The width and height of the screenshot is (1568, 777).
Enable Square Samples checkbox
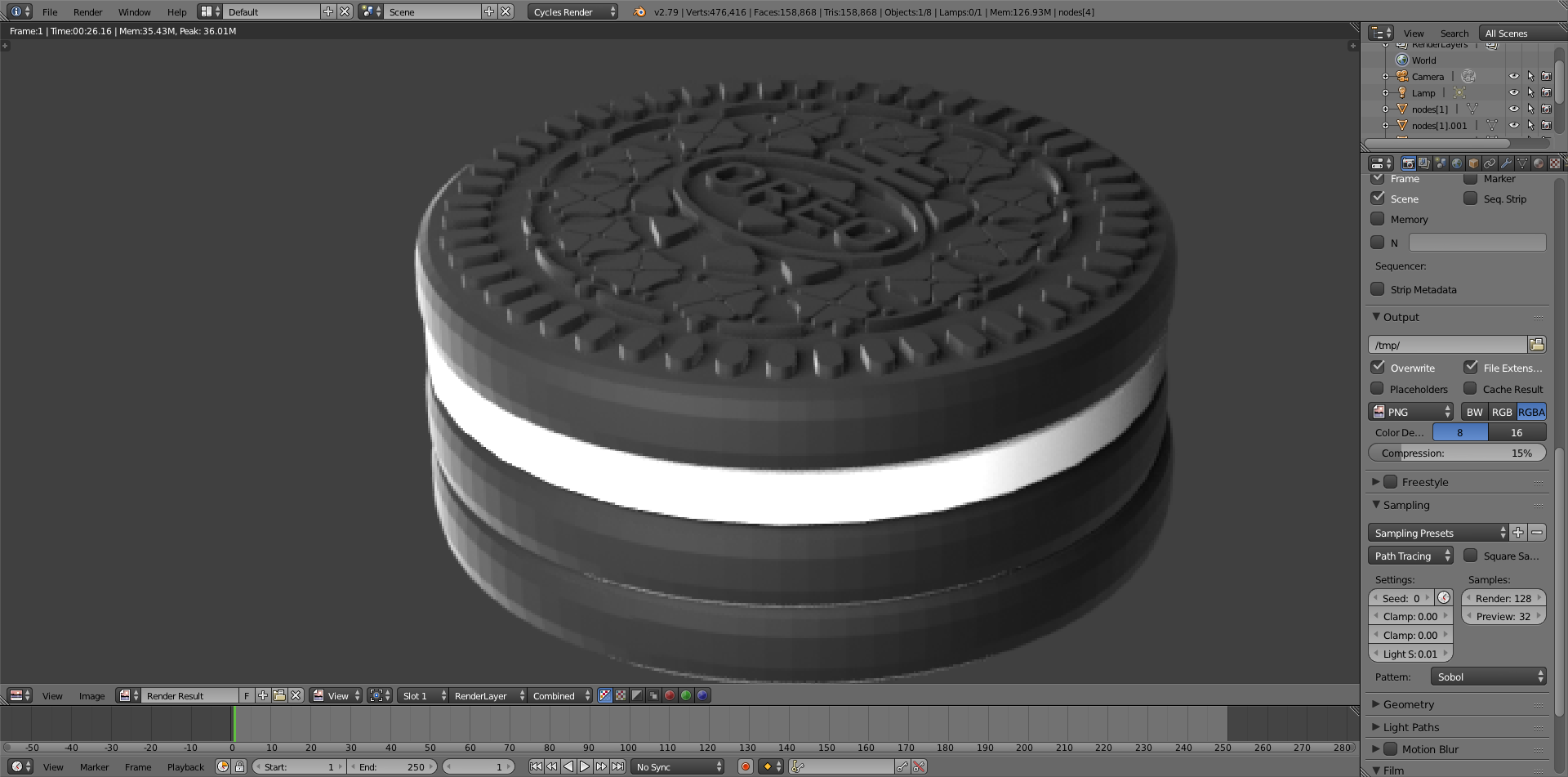pos(1470,556)
